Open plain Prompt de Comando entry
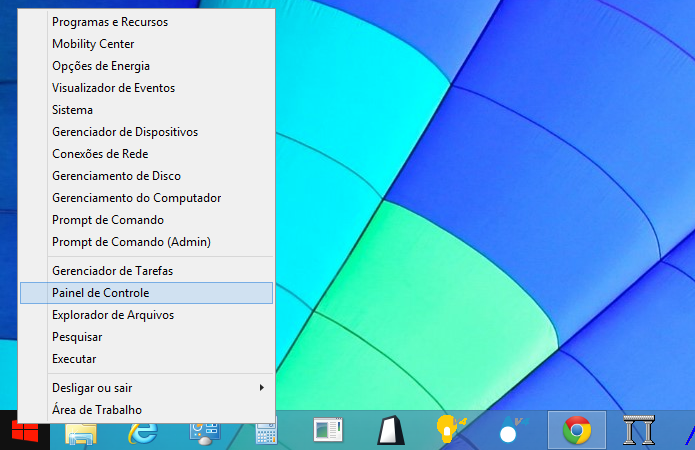This screenshot has height=450, width=695. pos(146,220)
